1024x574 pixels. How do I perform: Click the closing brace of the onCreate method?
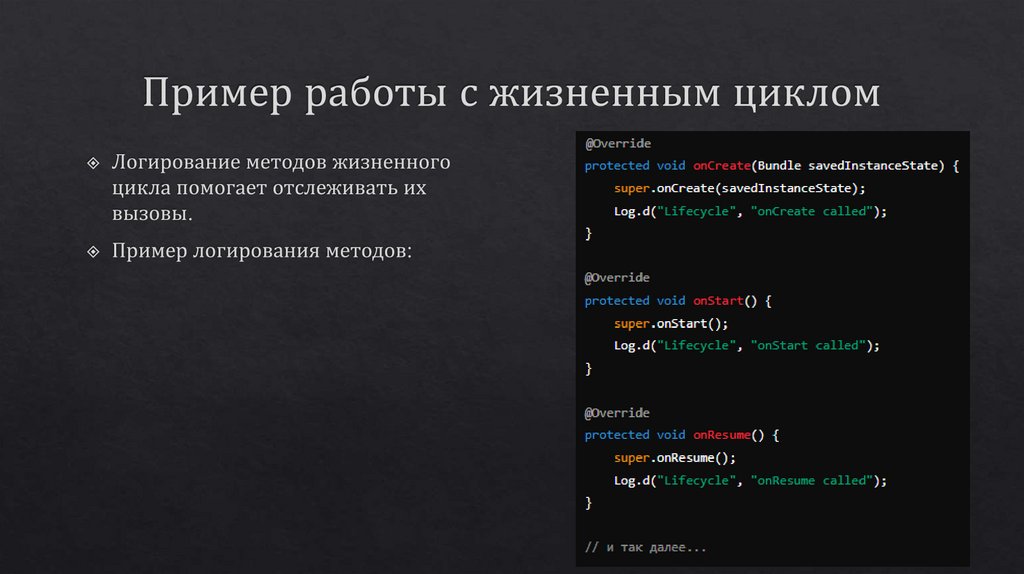click(588, 234)
